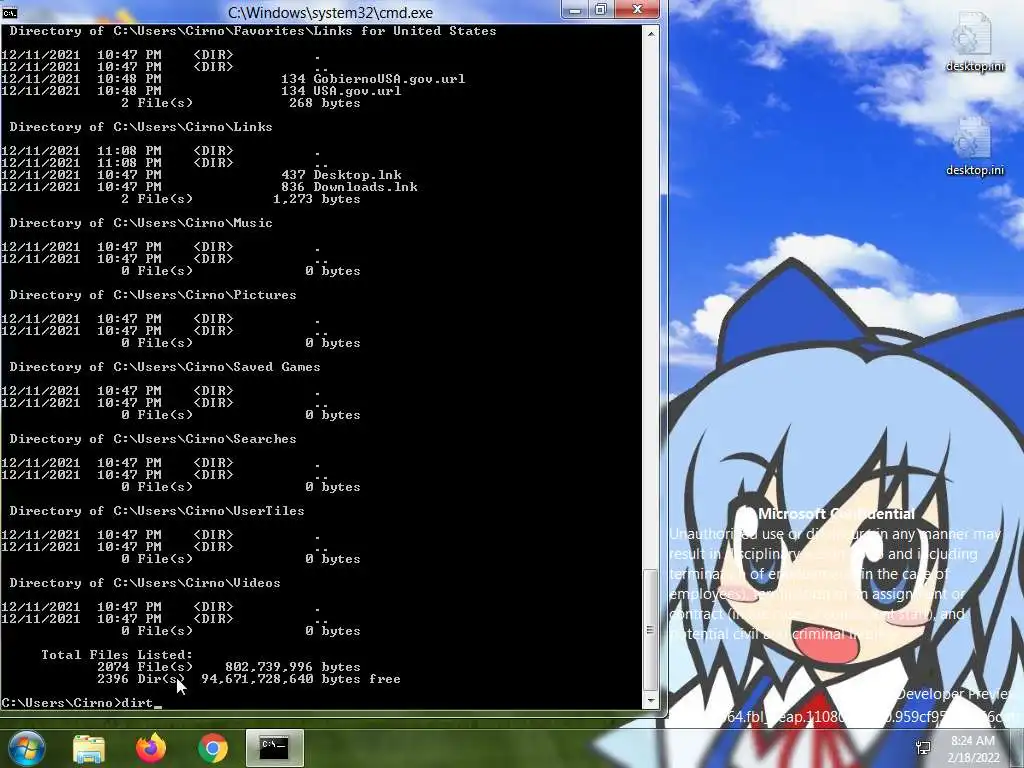Click the '268 bytes' total line
The width and height of the screenshot is (1024, 768).
325,103
